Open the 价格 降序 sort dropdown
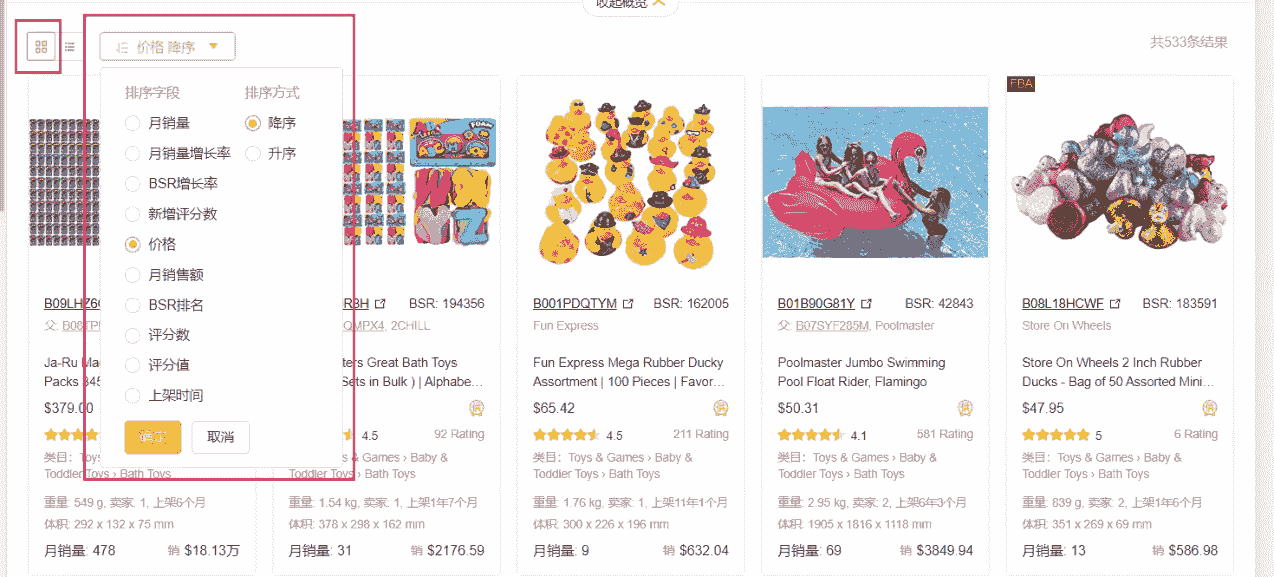This screenshot has height=577, width=1274. coord(167,46)
